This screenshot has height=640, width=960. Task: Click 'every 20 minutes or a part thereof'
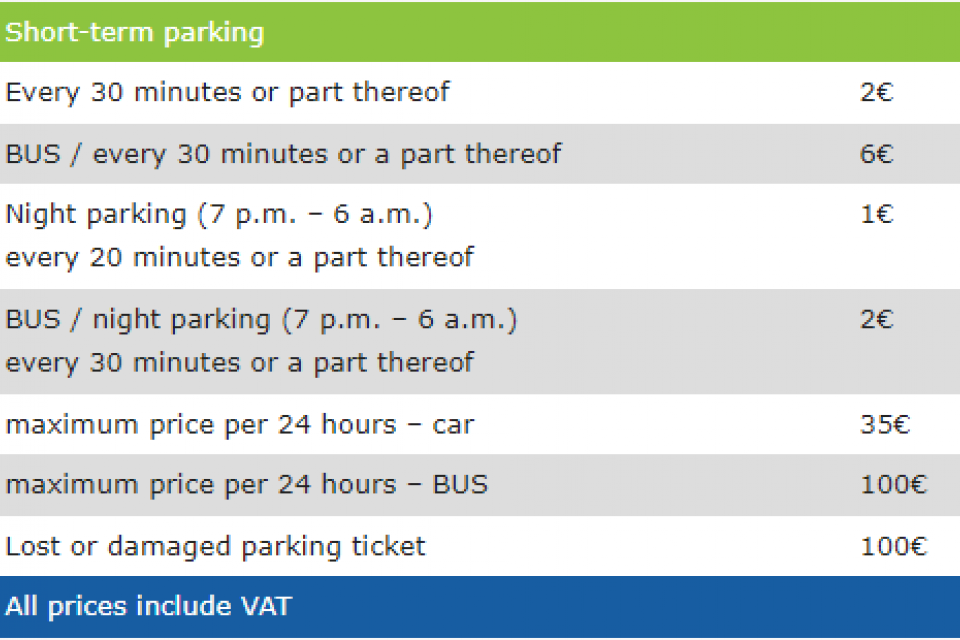pyautogui.click(x=239, y=257)
